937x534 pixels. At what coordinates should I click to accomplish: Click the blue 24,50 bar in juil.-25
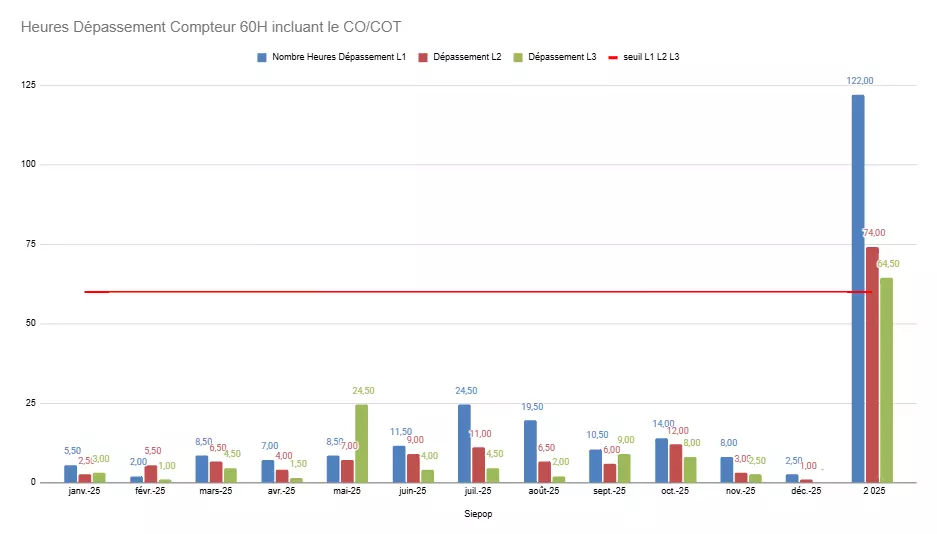pyautogui.click(x=464, y=443)
